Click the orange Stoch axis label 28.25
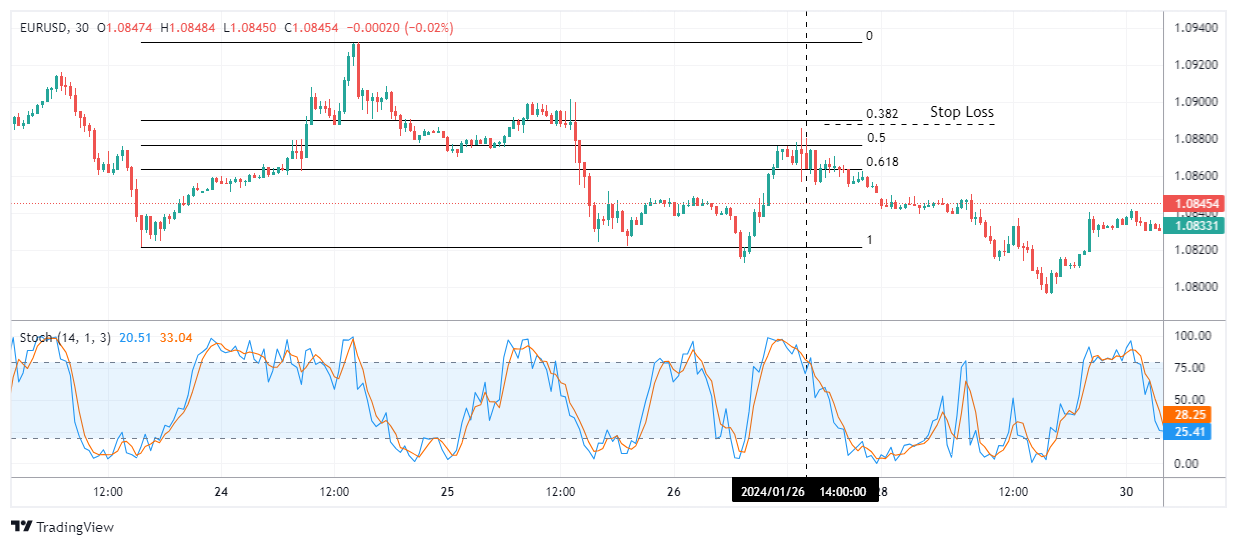 (x=1187, y=415)
